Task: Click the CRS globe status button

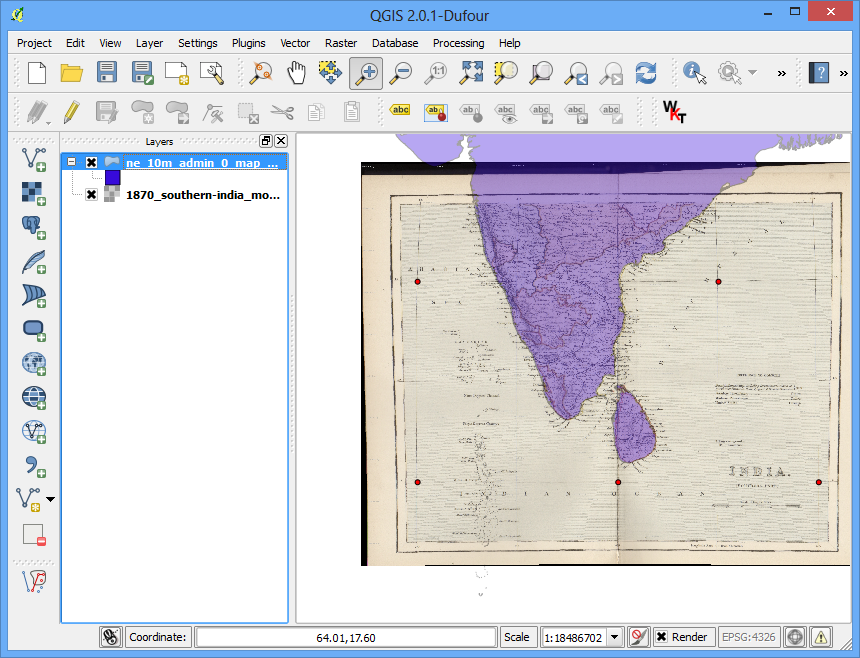Action: (795, 637)
